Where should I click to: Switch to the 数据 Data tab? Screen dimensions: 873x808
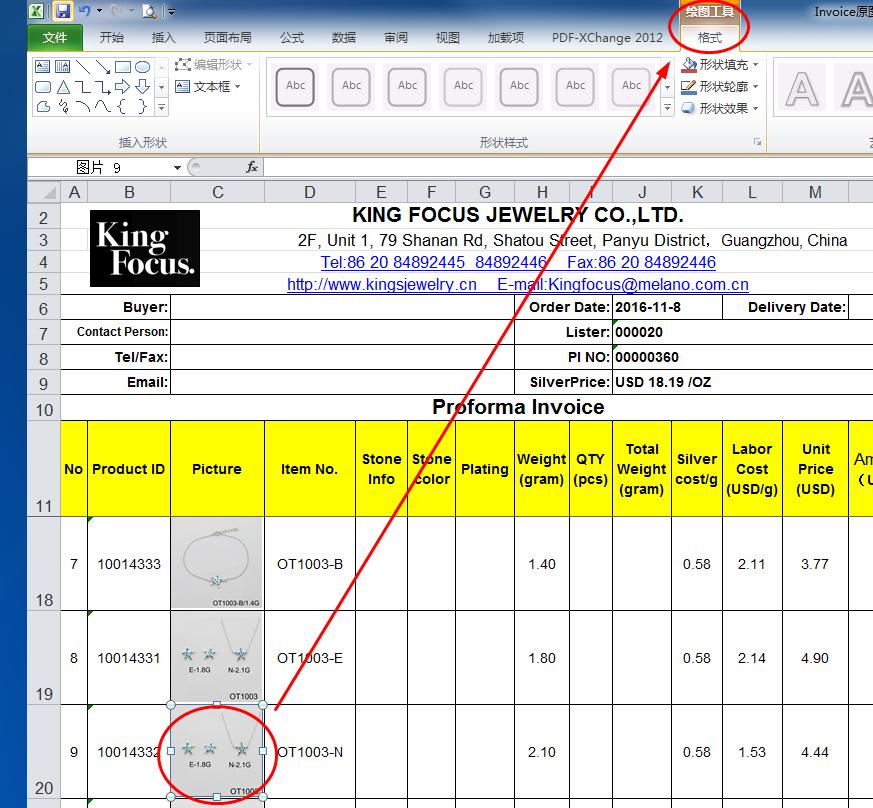click(x=344, y=37)
